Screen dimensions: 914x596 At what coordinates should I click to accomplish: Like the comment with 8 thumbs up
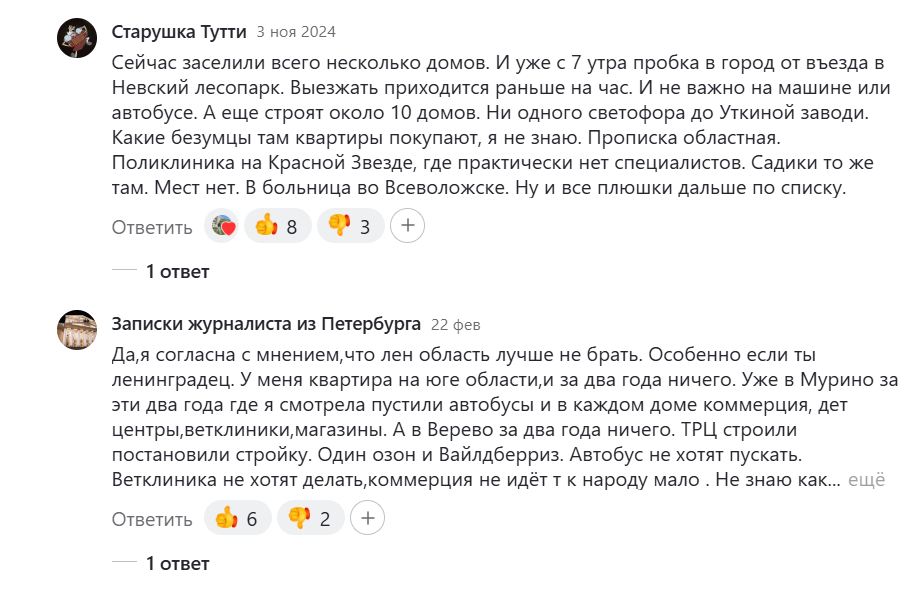point(276,227)
